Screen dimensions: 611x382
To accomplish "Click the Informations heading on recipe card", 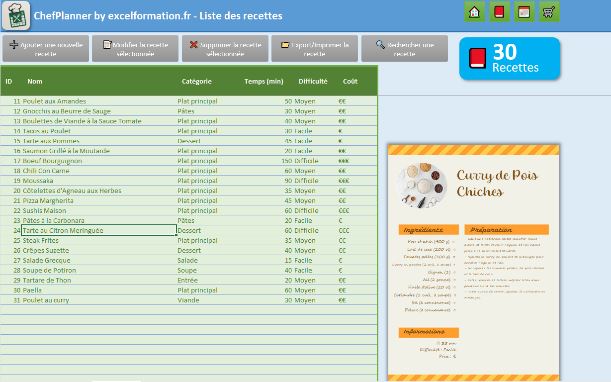I will pos(429,332).
